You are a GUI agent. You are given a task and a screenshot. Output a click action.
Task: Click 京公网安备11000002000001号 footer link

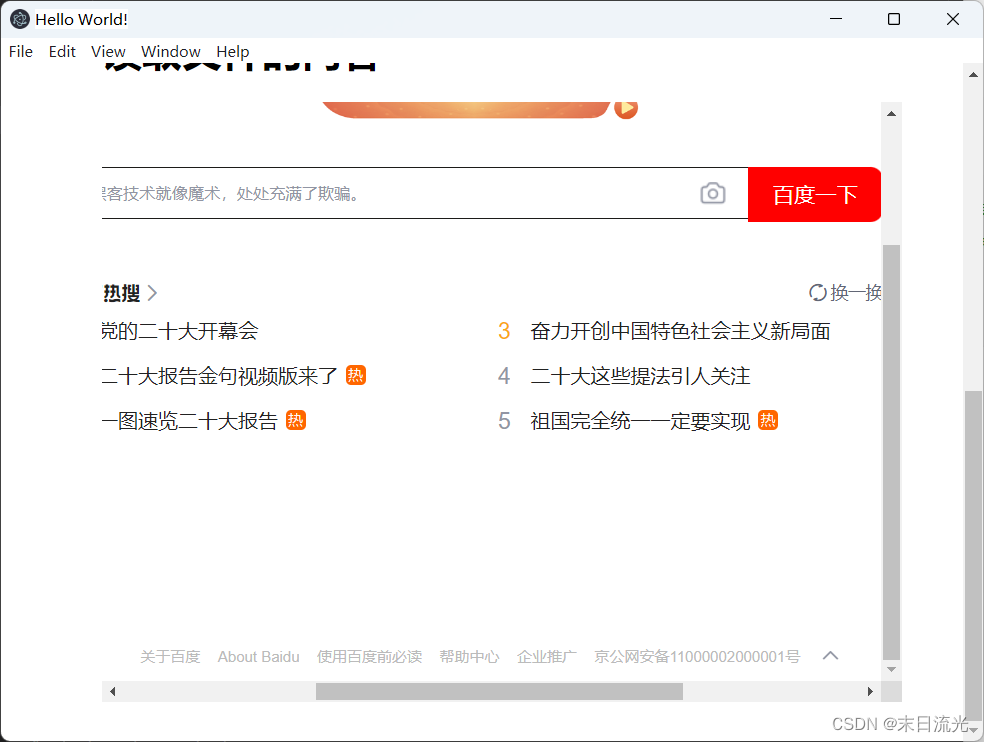point(697,657)
